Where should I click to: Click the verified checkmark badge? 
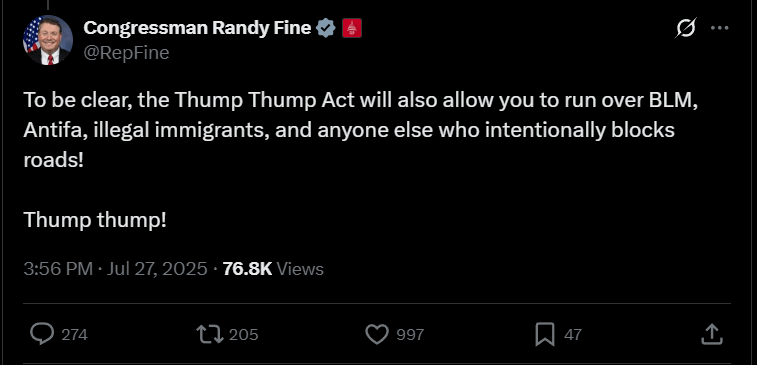326,28
